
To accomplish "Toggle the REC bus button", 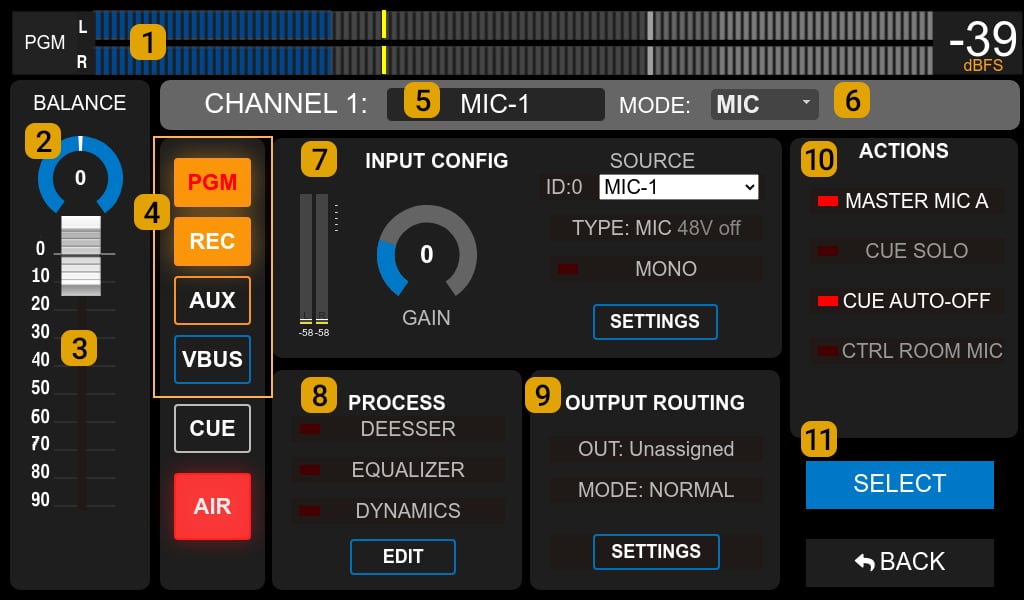I will pos(212,241).
